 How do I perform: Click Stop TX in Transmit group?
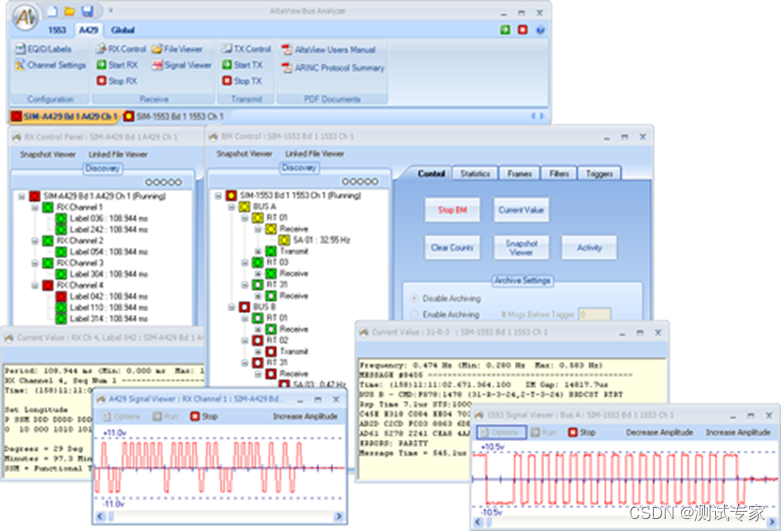[x=242, y=81]
